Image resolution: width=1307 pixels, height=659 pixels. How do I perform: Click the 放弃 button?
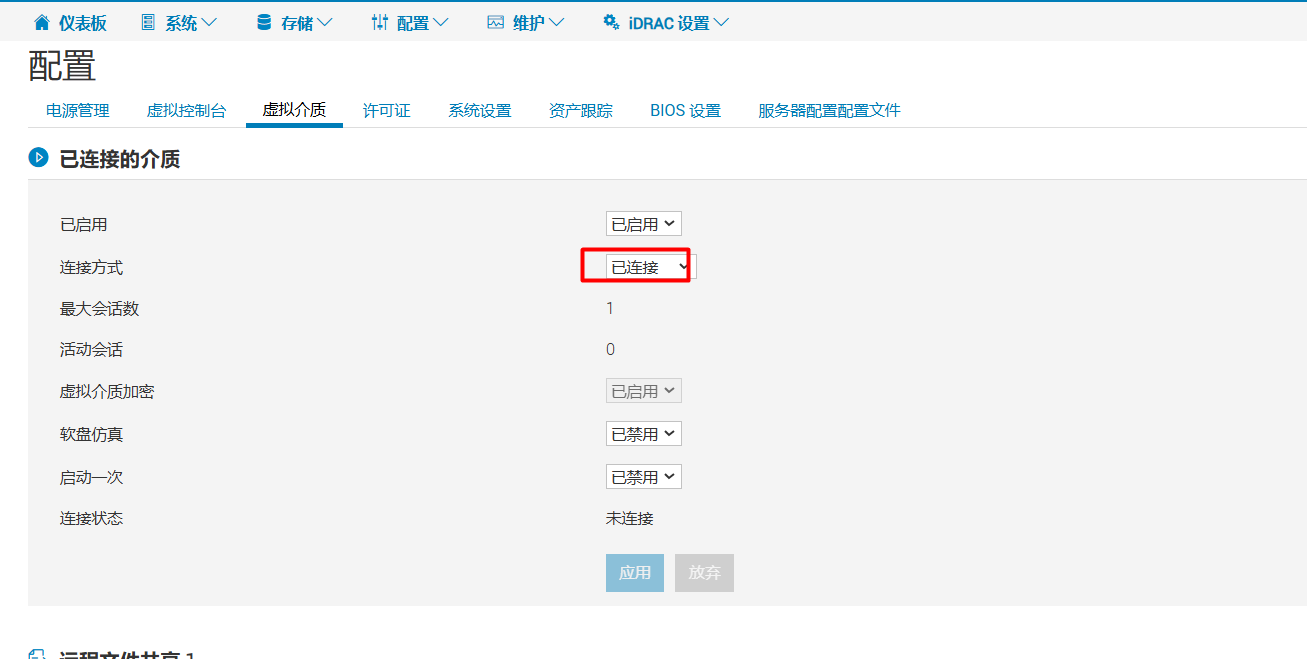(704, 572)
